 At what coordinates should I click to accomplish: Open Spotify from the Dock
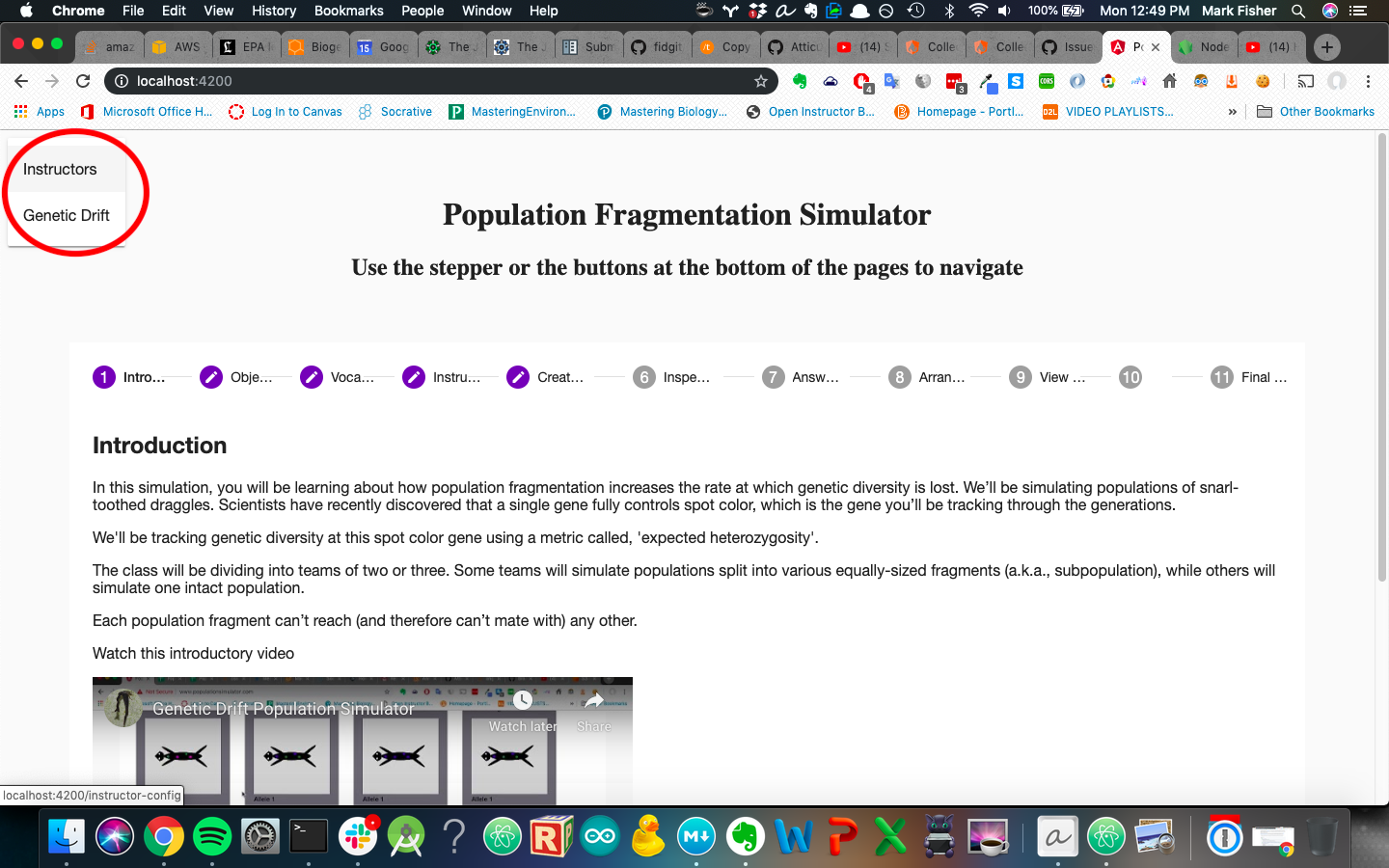click(x=212, y=836)
